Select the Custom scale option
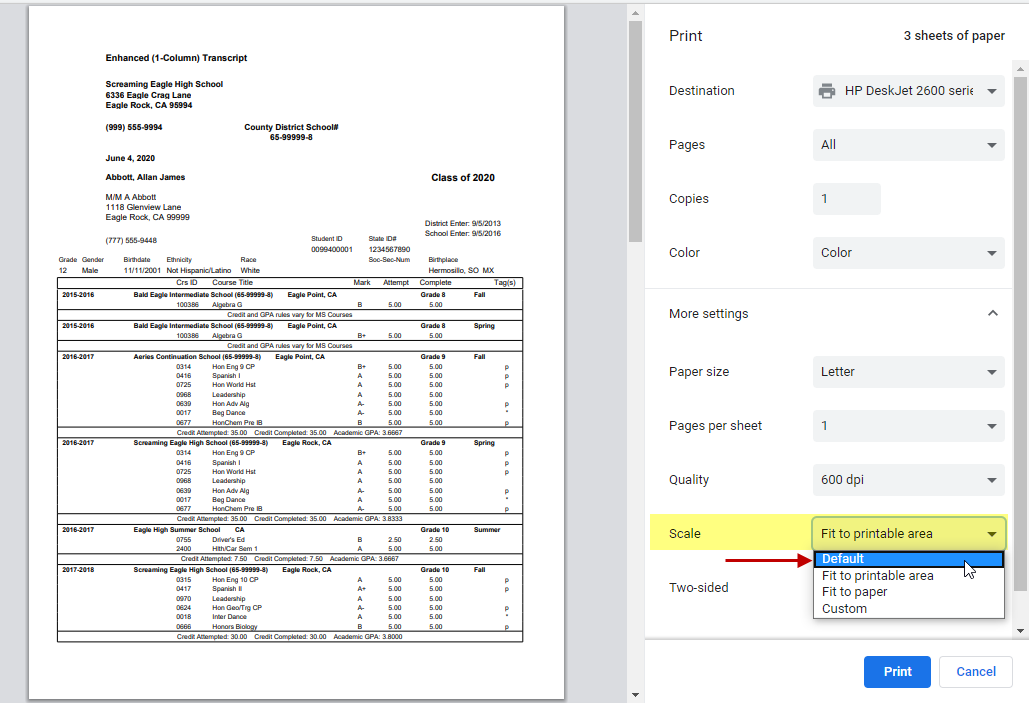 point(905,608)
